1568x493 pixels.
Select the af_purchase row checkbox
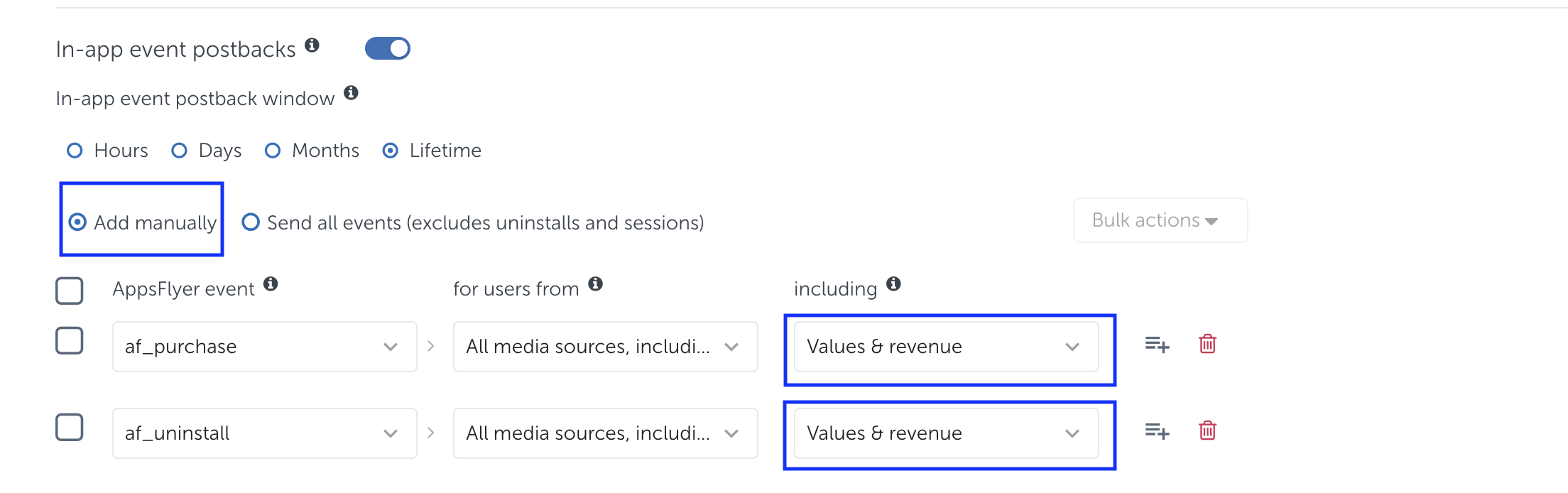click(70, 341)
